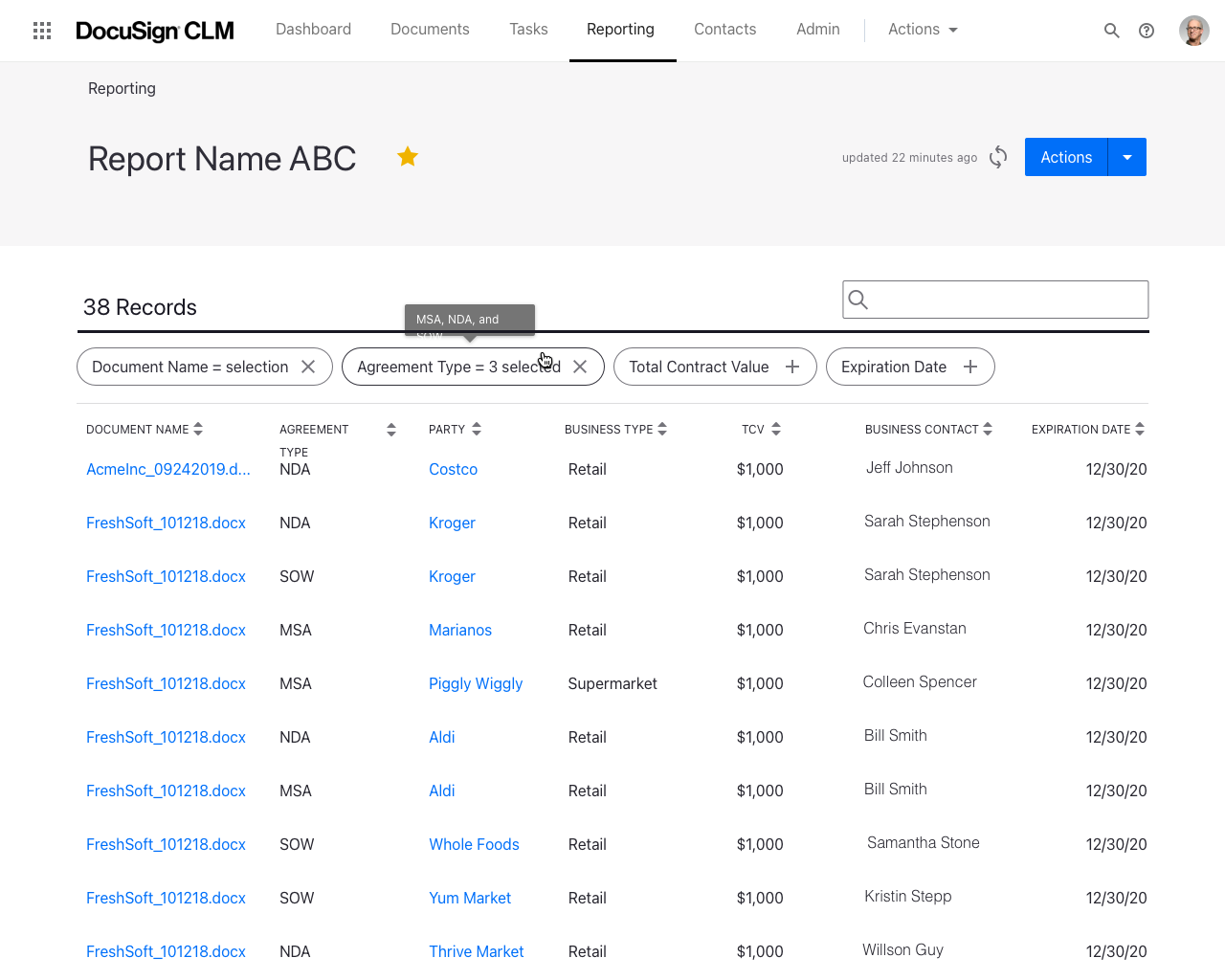Open FreshSoft document in Colleen Spencer row
This screenshot has width=1225, height=980.
click(166, 683)
